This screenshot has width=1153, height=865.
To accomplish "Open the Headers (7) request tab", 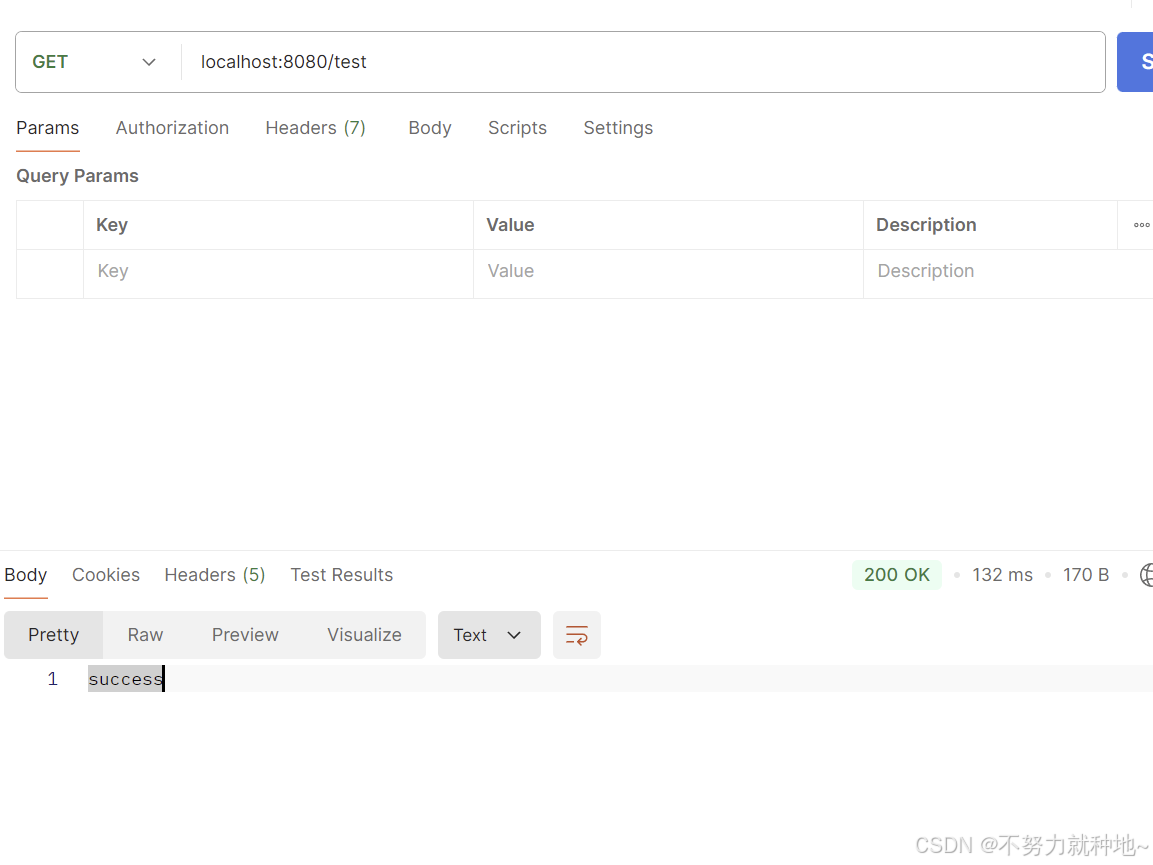I will [x=315, y=128].
